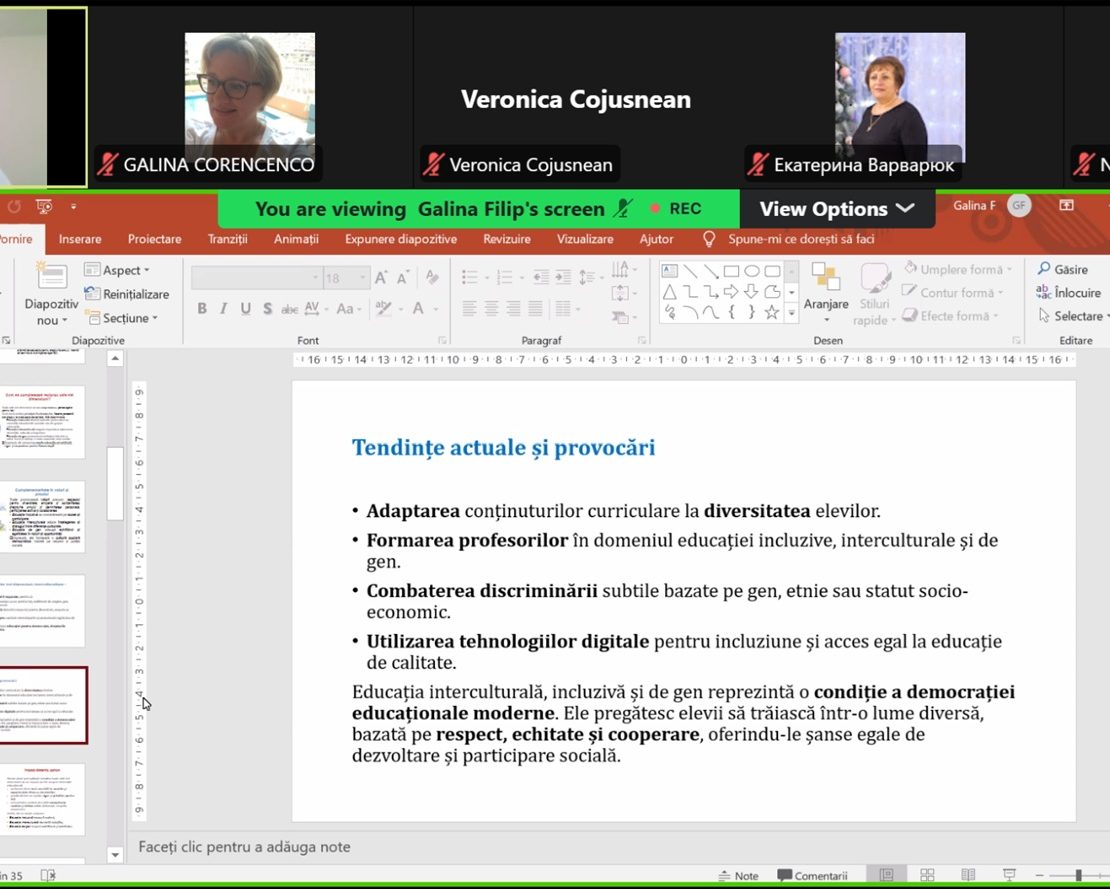The height and width of the screenshot is (889, 1110).
Task: Expand the View Options dropdown
Action: pos(836,209)
